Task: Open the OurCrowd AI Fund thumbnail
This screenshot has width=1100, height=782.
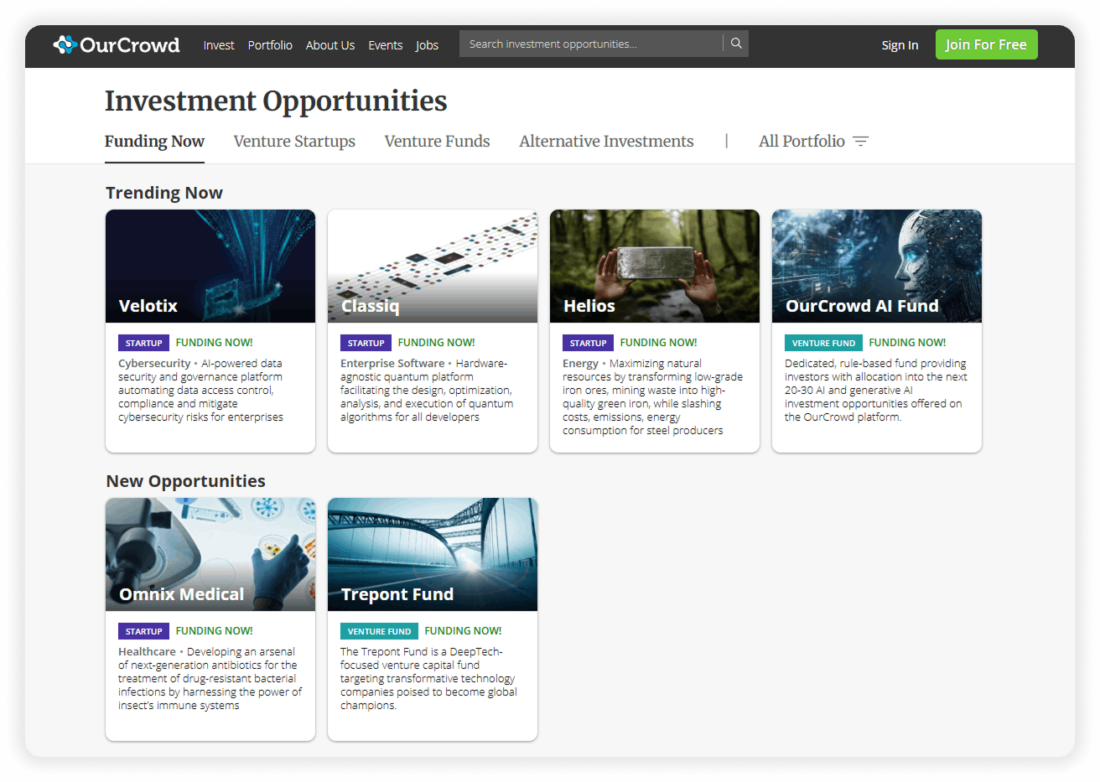Action: tap(876, 265)
